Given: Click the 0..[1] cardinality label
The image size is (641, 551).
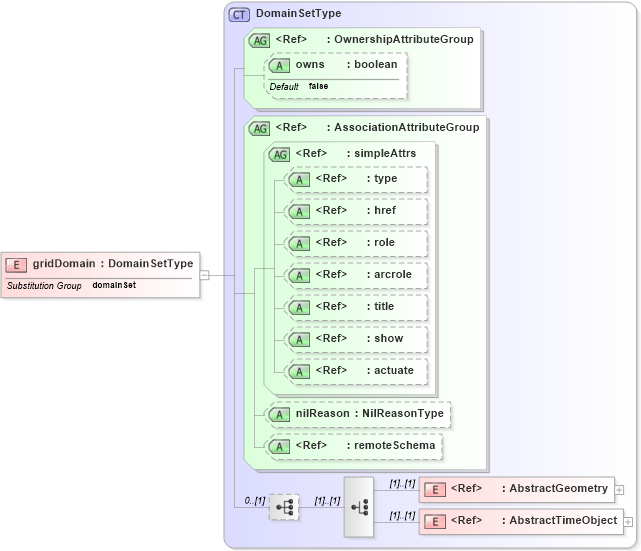Looking at the screenshot, I should [255, 501].
